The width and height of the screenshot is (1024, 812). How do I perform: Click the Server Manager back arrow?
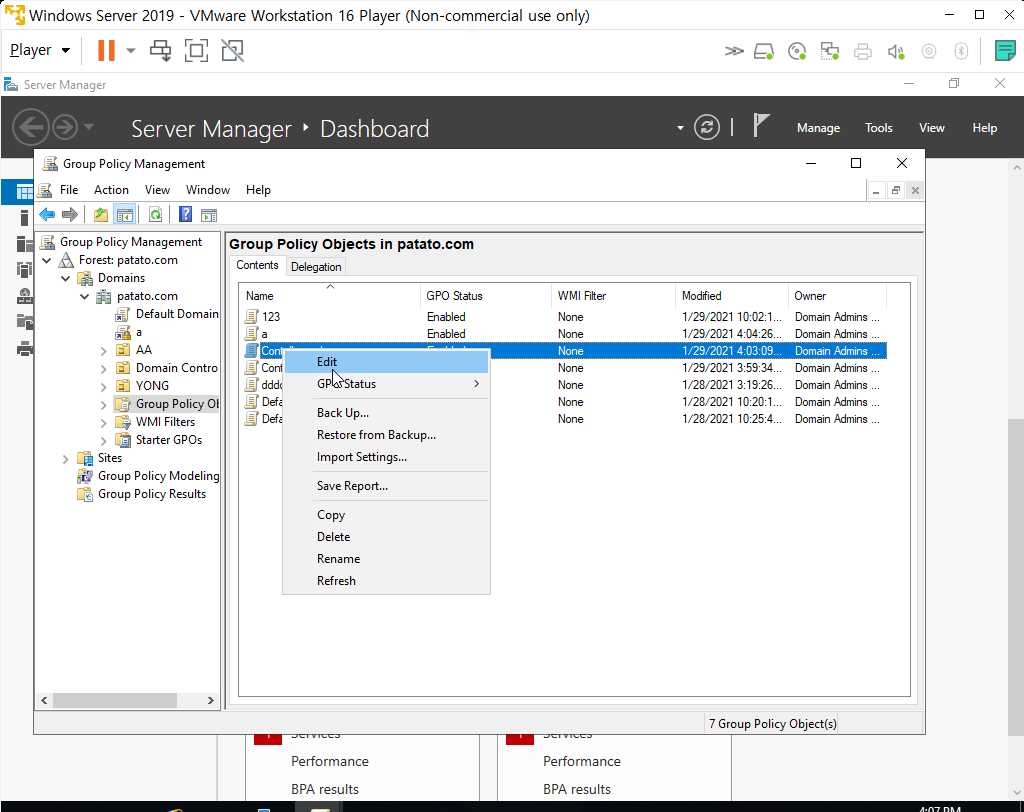click(31, 127)
